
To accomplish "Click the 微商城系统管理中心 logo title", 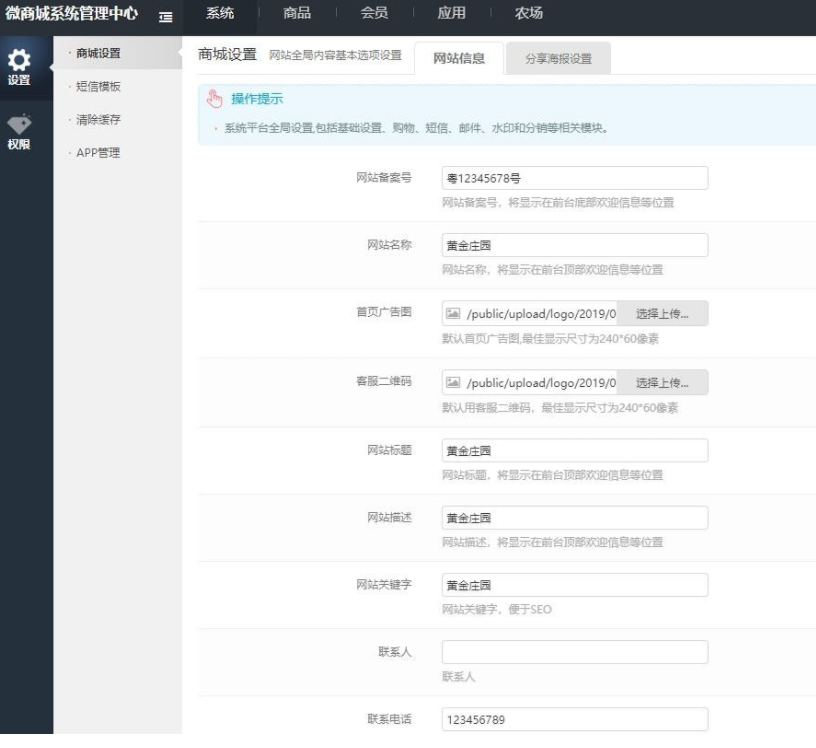I will tap(71, 13).
